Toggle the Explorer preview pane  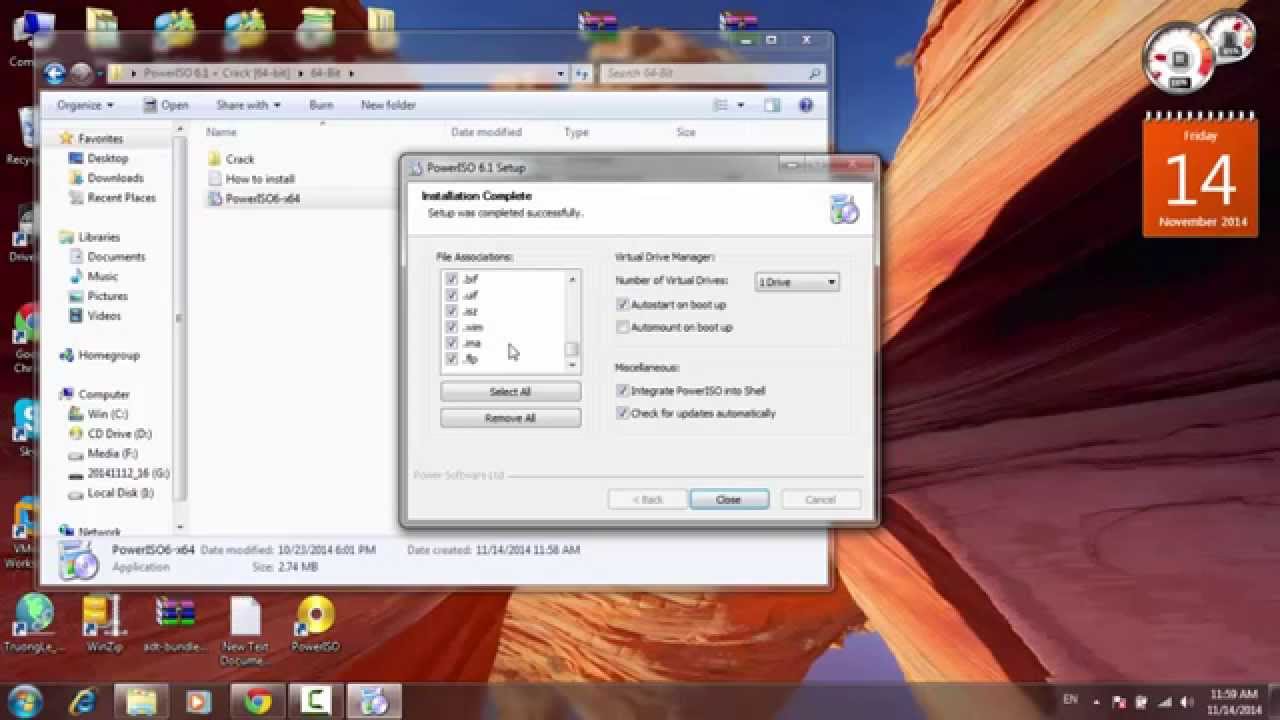[772, 105]
